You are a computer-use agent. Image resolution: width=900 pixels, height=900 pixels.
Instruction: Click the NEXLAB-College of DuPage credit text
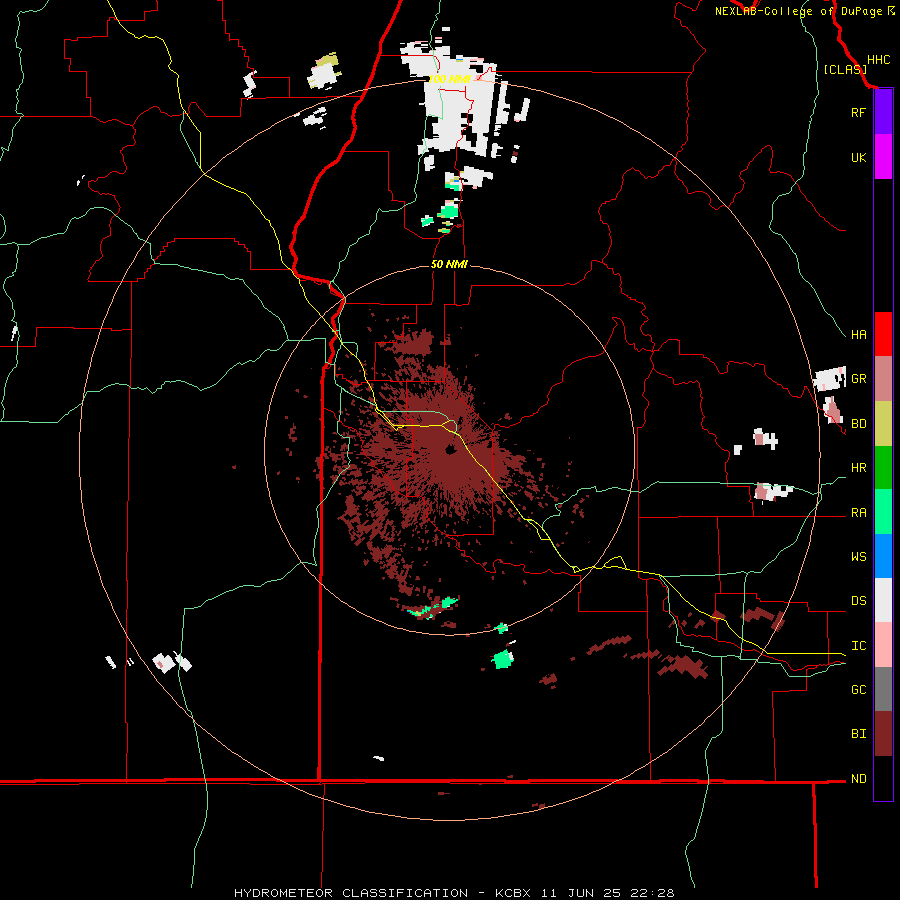tap(798, 11)
